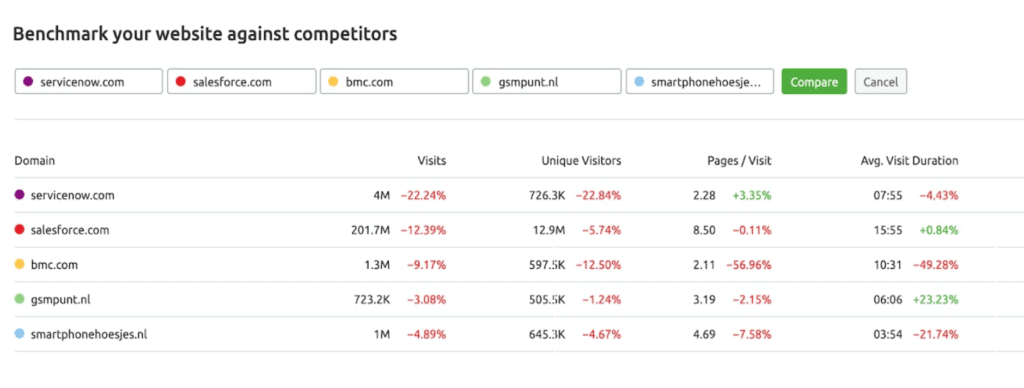
Task: Click red dot in salesforce.com input
Action: (181, 82)
